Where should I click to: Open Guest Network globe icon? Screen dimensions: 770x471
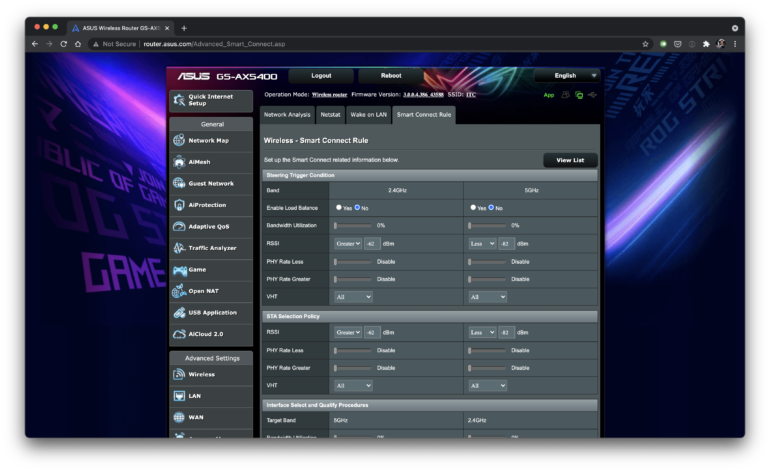click(x=180, y=183)
